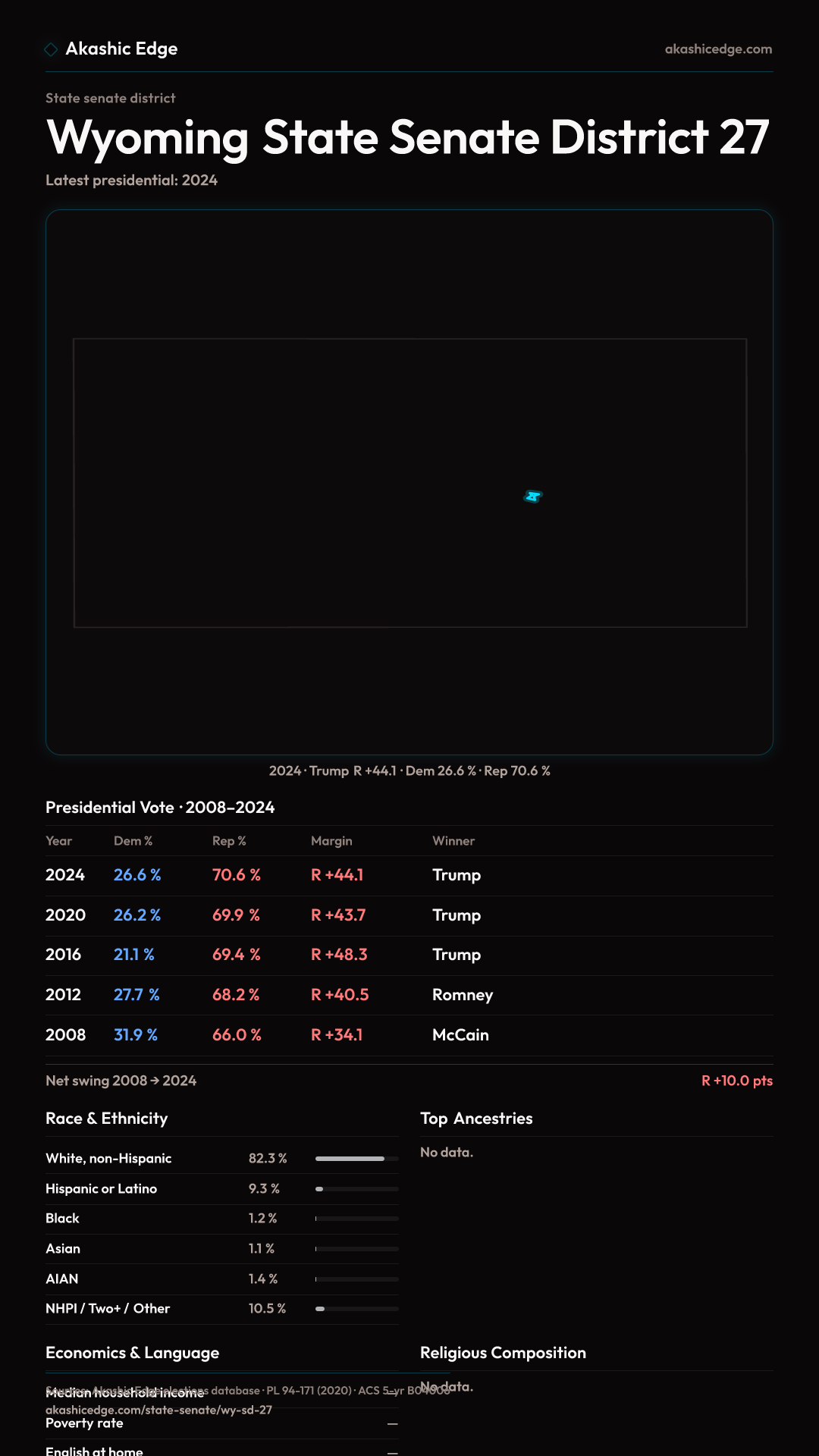Click the 2016 margin R +48.3
819x1456 pixels.
[339, 955]
